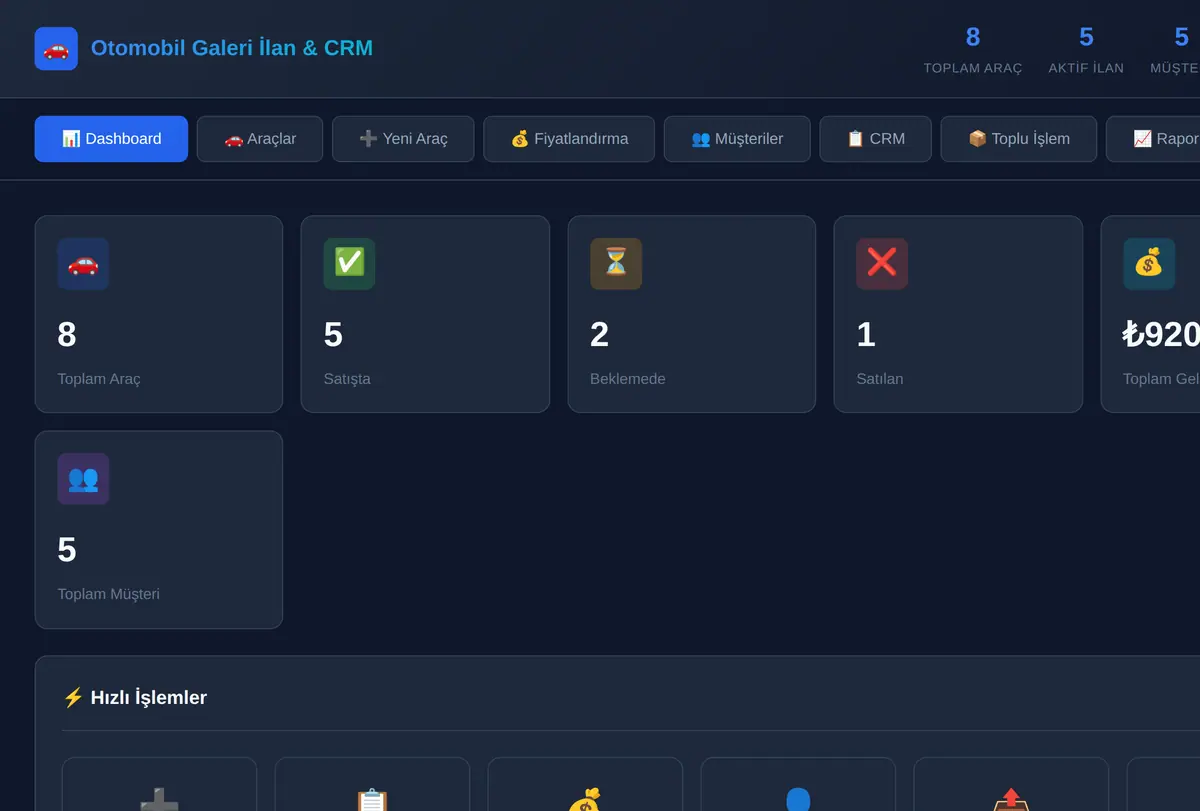This screenshot has width=1200, height=811.
Task: Click the Beklemede label on card
Action: (628, 379)
